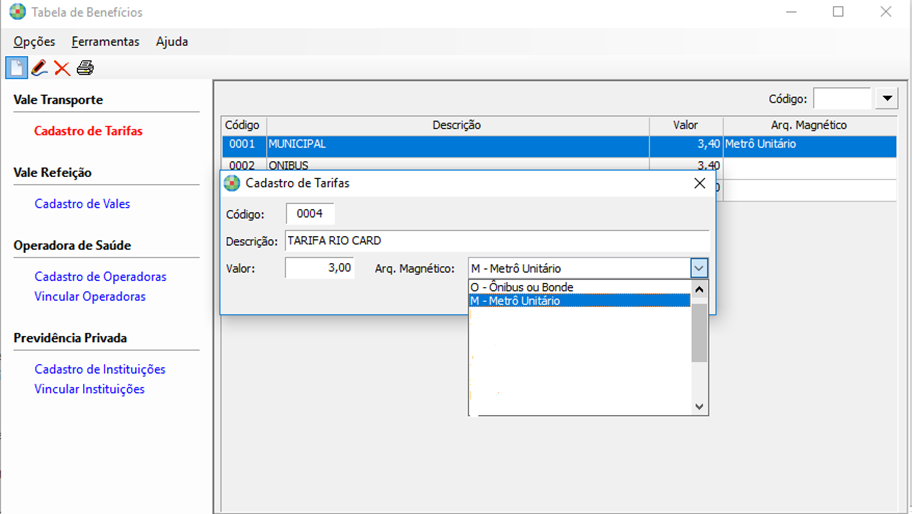Open the Opções menu
The height and width of the screenshot is (514, 912).
(34, 42)
